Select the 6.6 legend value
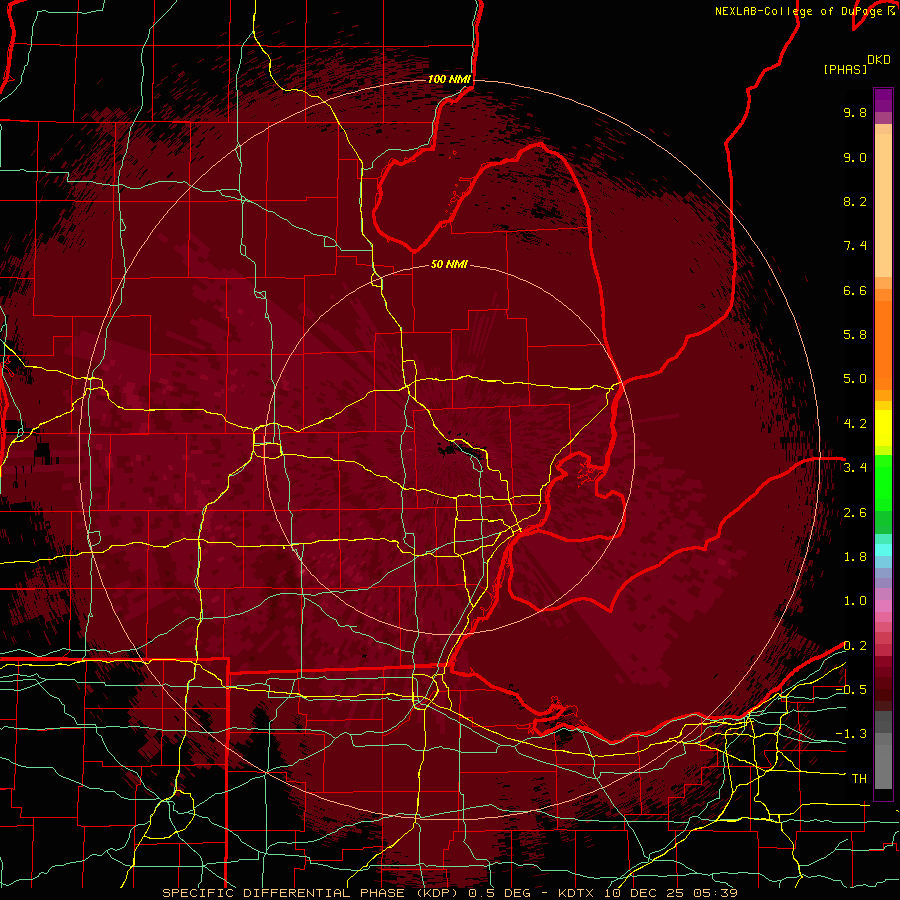Viewport: 900px width, 900px height. pyautogui.click(x=855, y=291)
